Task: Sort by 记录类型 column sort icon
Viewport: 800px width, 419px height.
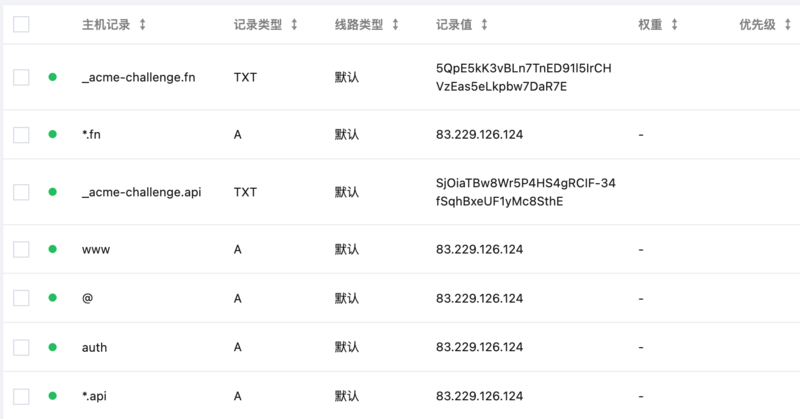Action: pyautogui.click(x=294, y=24)
